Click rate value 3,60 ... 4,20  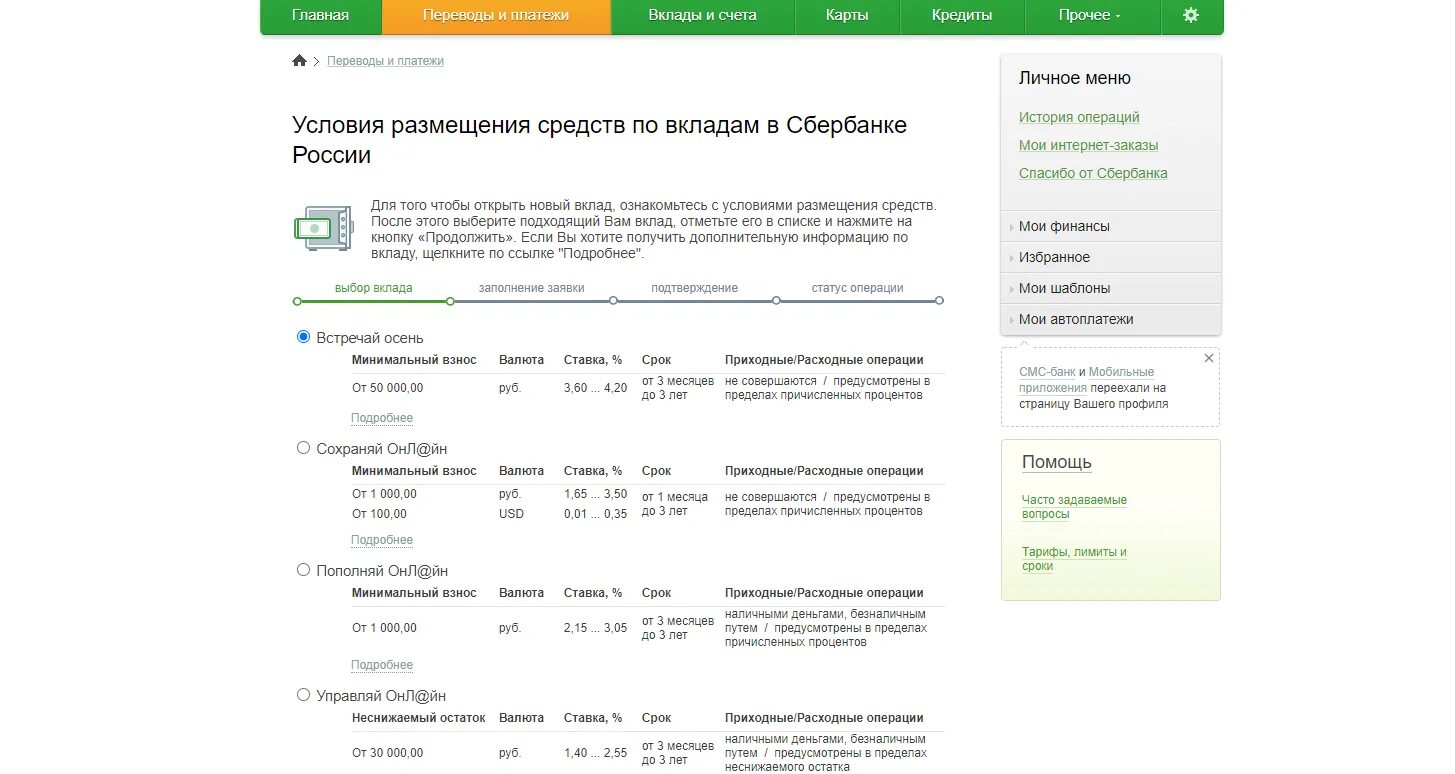[595, 388]
